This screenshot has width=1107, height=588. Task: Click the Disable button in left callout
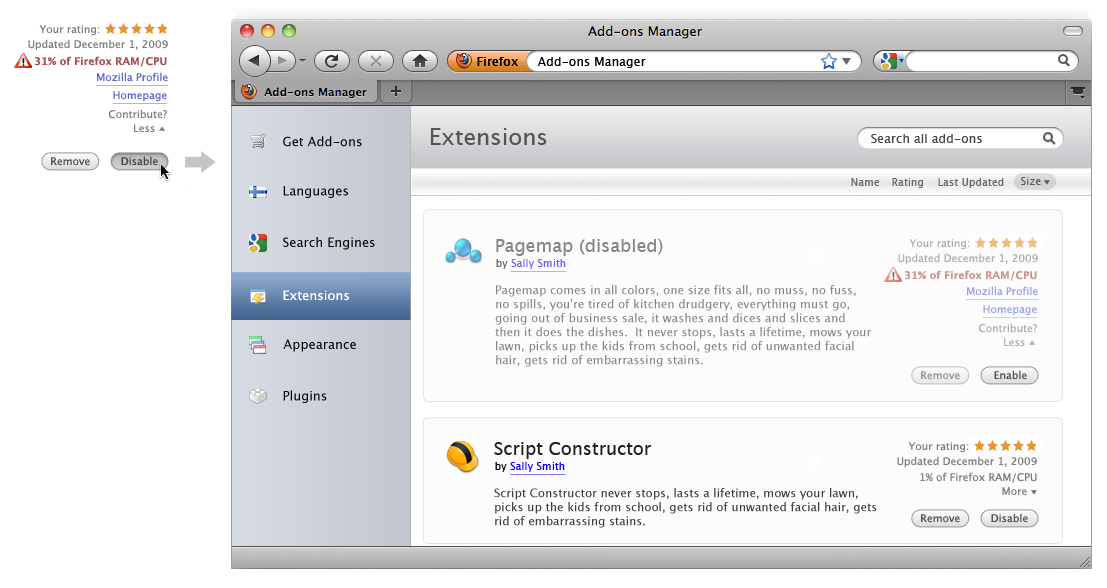(x=140, y=162)
